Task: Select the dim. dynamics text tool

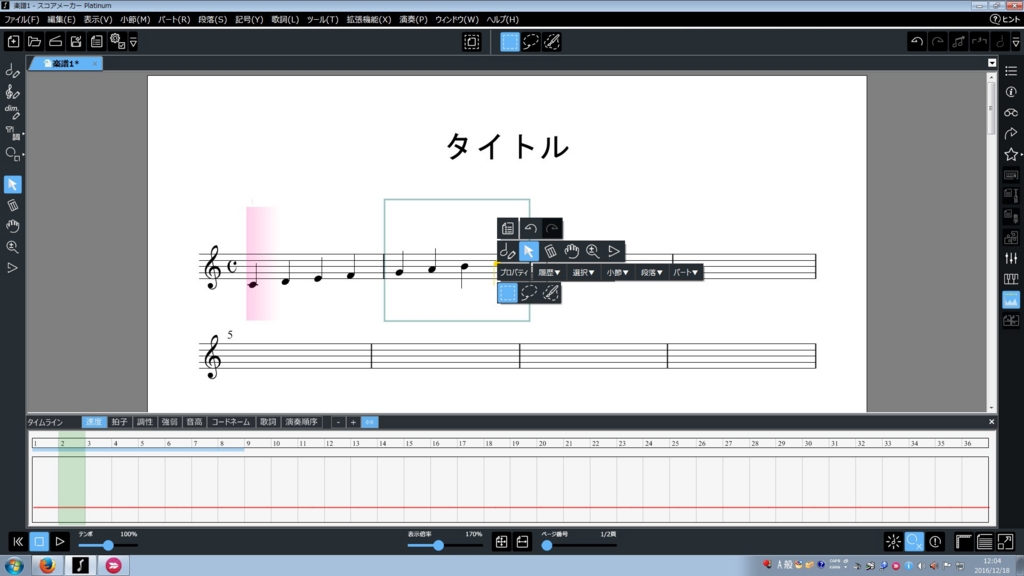Action: (12, 112)
